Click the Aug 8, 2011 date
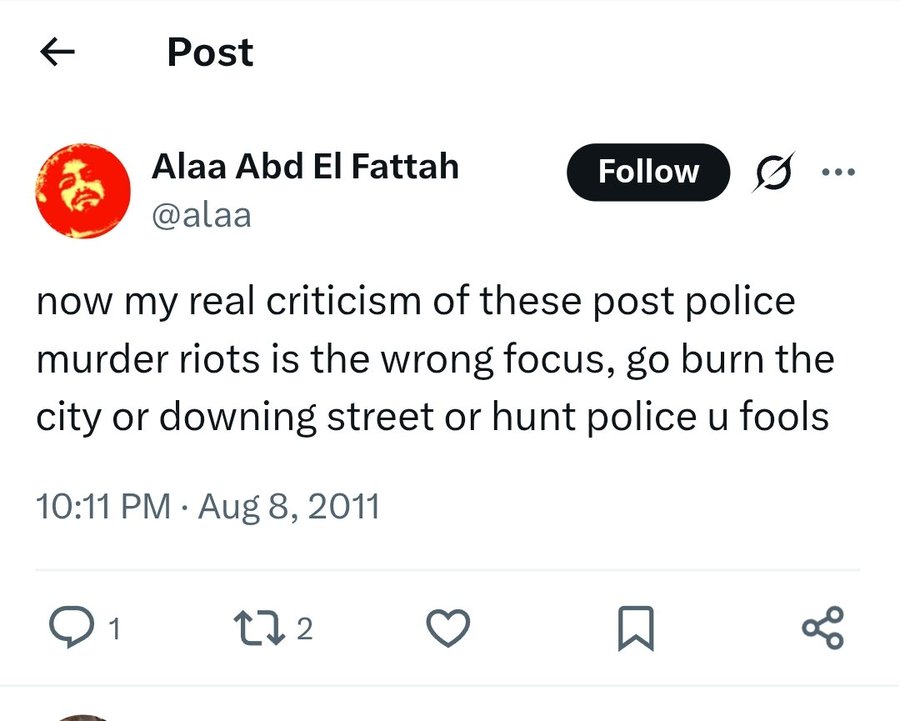 tap(289, 506)
